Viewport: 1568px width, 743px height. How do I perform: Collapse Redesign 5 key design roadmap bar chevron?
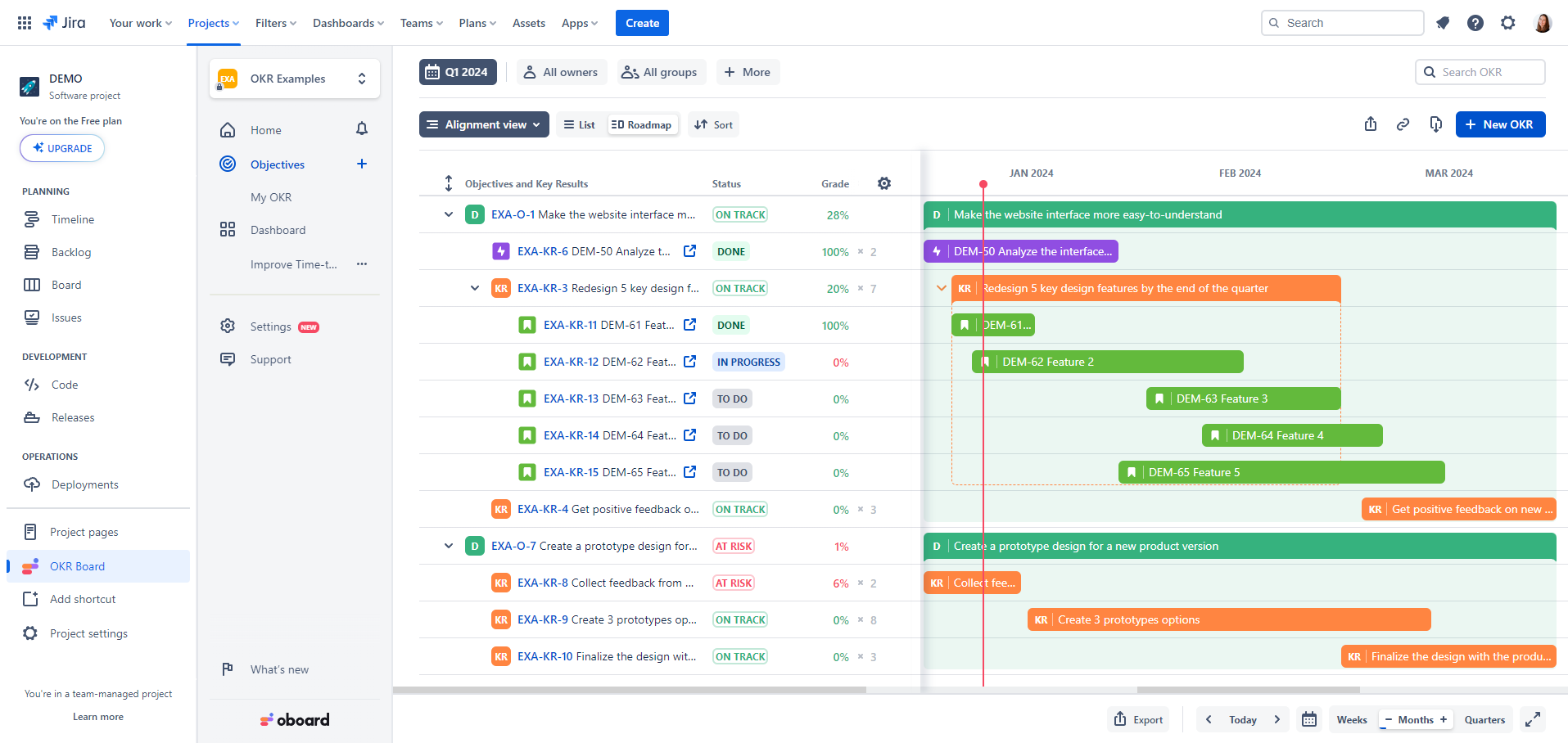pyautogui.click(x=942, y=288)
